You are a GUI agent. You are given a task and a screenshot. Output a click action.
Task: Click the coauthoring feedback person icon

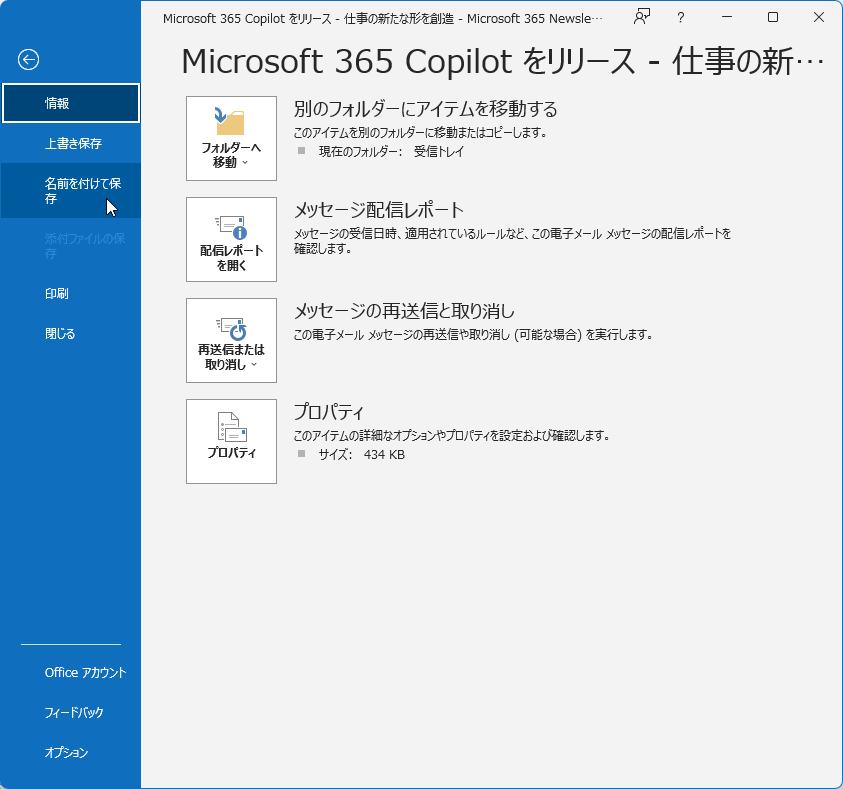pos(642,17)
